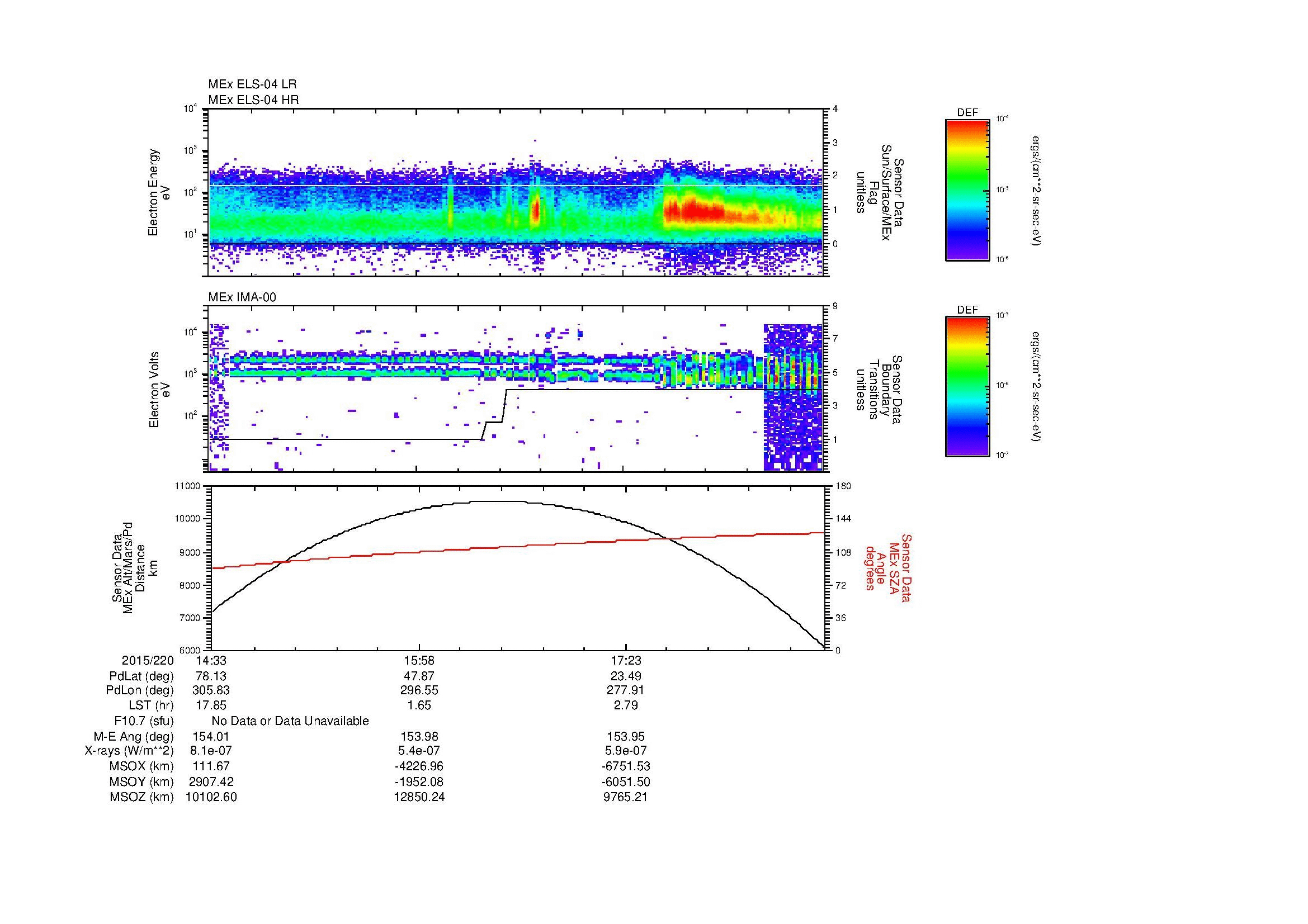The width and height of the screenshot is (1308, 924).
Task: Click the 'PdLon (deg)' row label
Action: (140, 690)
